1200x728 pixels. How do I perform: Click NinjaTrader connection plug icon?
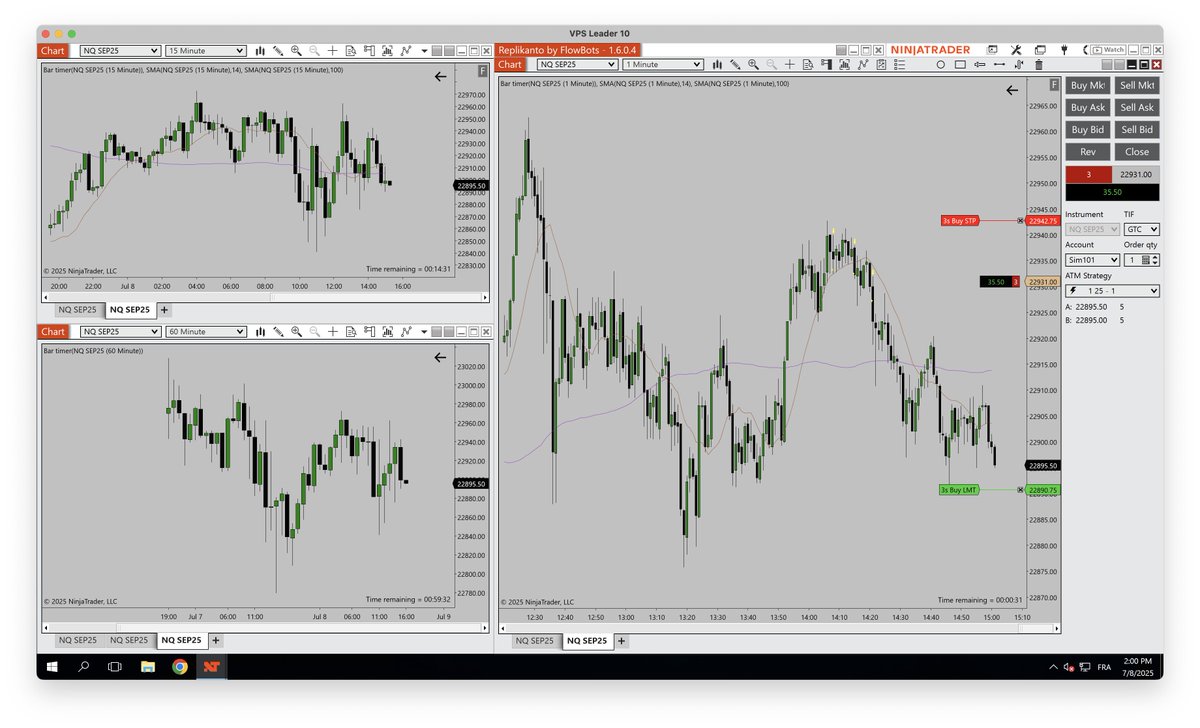[x=1064, y=50]
